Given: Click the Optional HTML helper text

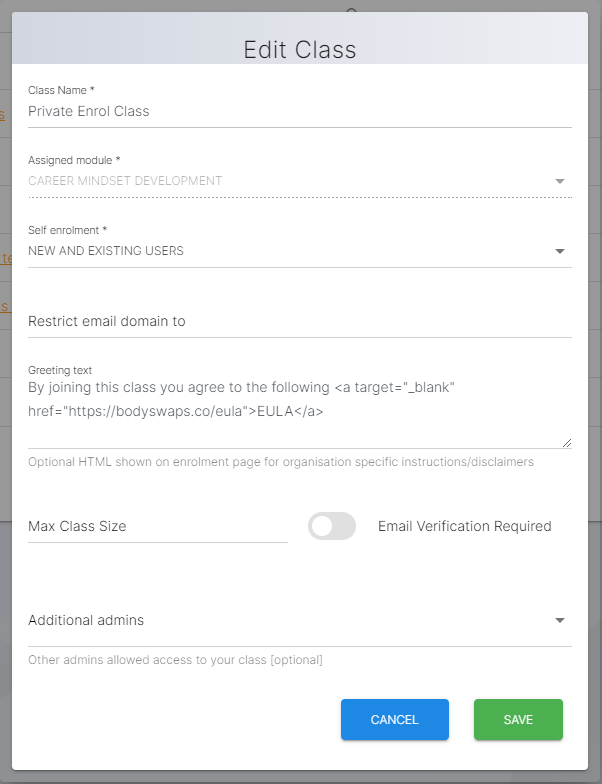Looking at the screenshot, I should tap(280, 462).
